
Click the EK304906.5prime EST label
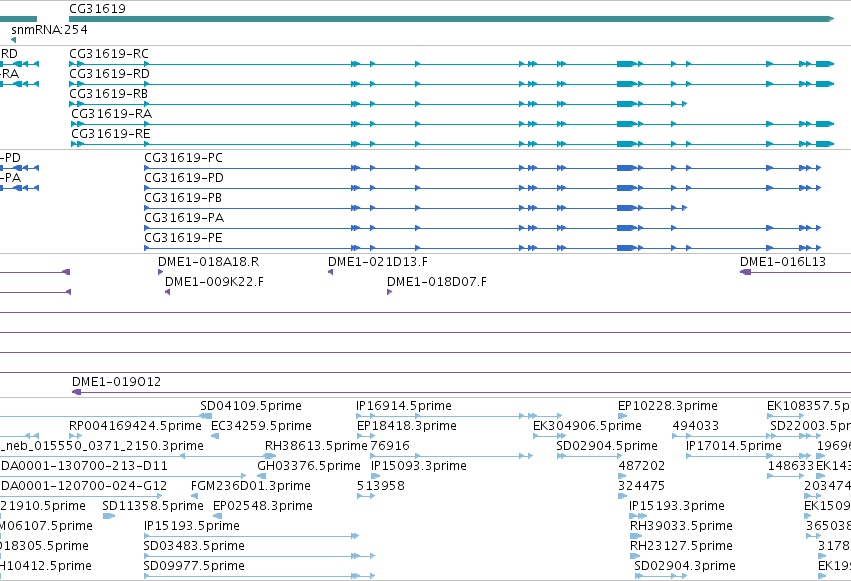pos(587,426)
